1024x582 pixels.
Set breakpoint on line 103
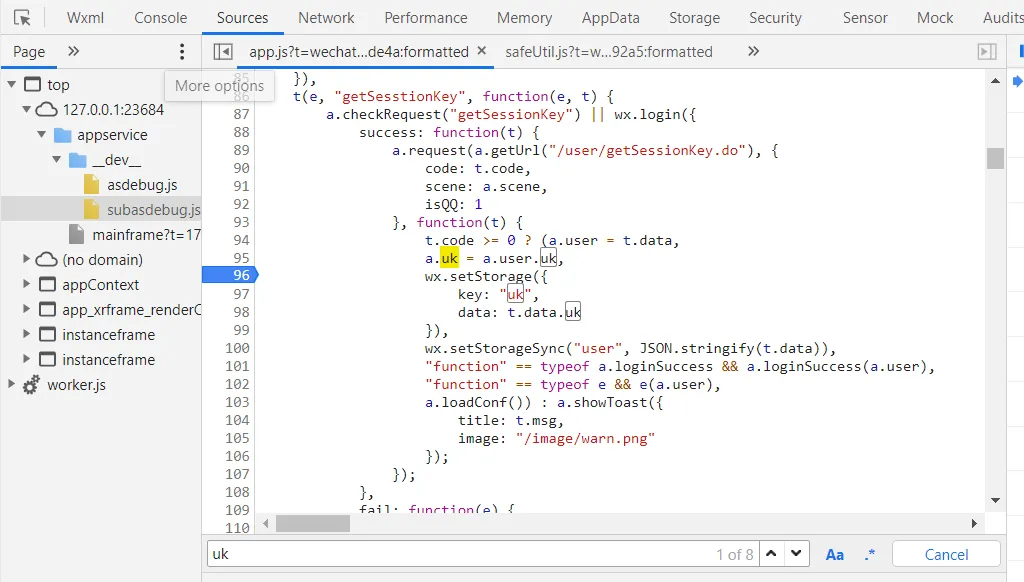click(x=237, y=402)
